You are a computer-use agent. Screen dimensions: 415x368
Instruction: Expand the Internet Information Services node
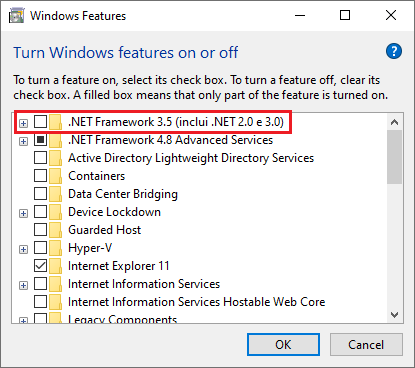point(23,285)
